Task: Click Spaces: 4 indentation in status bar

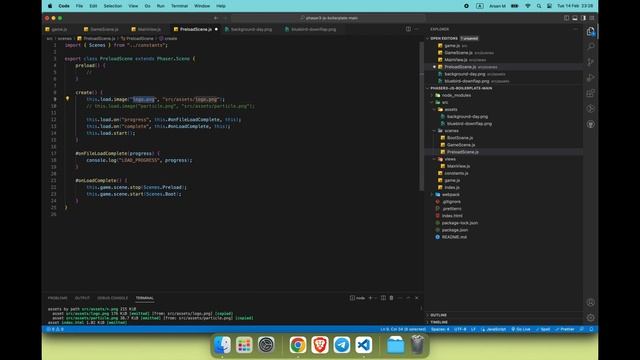Action: click(440, 329)
